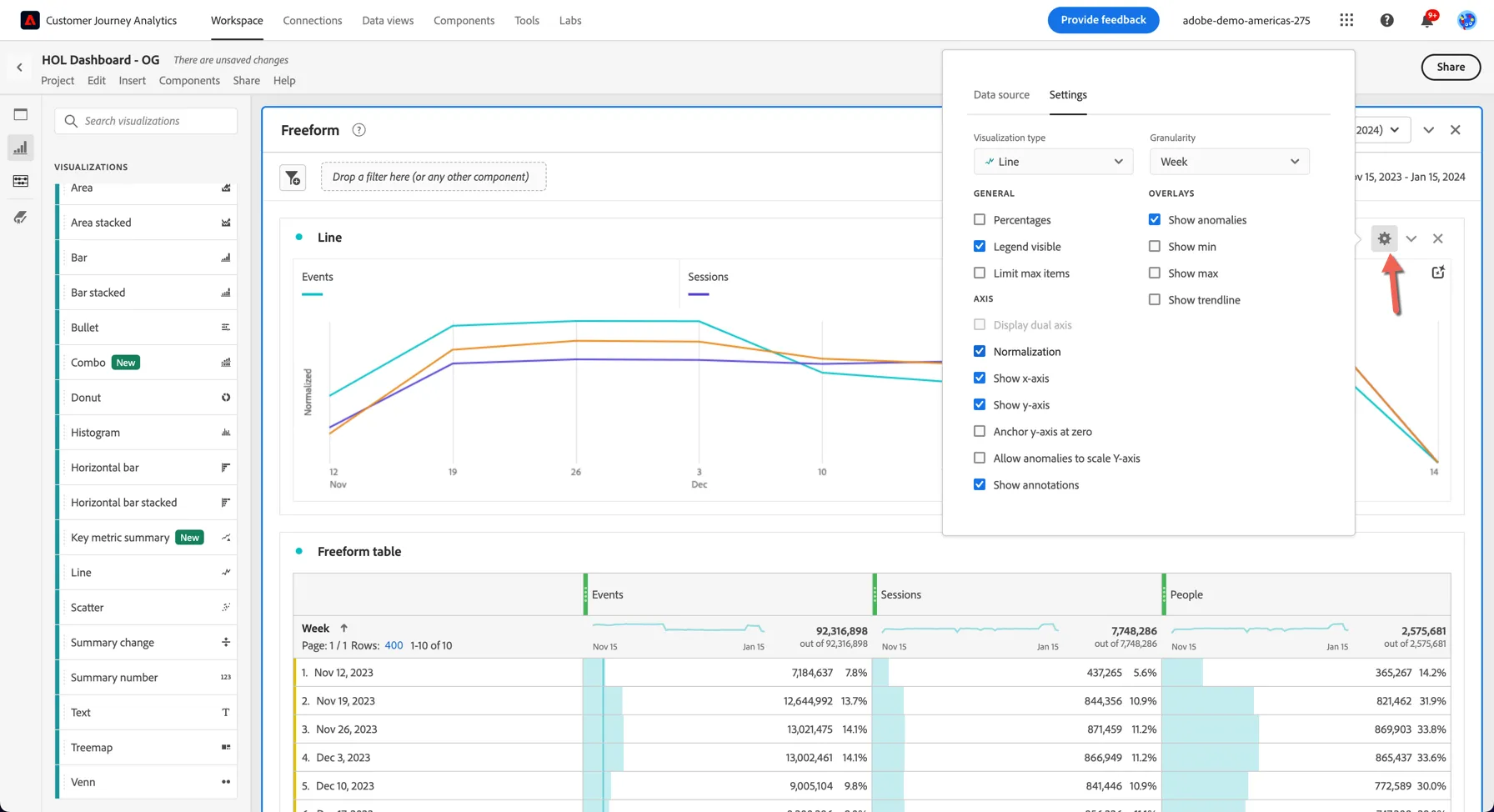Open the Granularity Week dropdown
The width and height of the screenshot is (1494, 812).
coord(1229,162)
